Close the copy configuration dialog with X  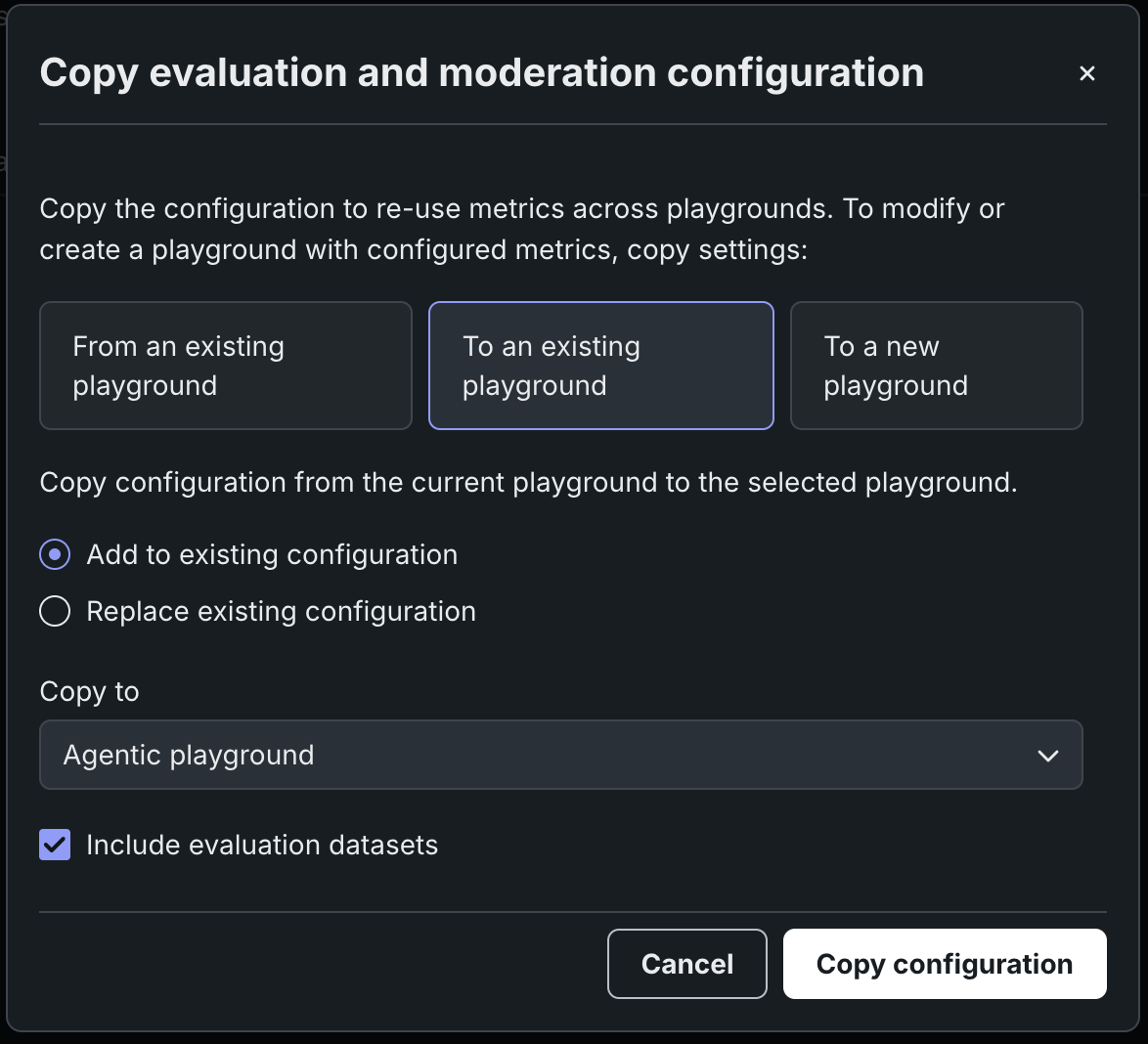coord(1086,73)
